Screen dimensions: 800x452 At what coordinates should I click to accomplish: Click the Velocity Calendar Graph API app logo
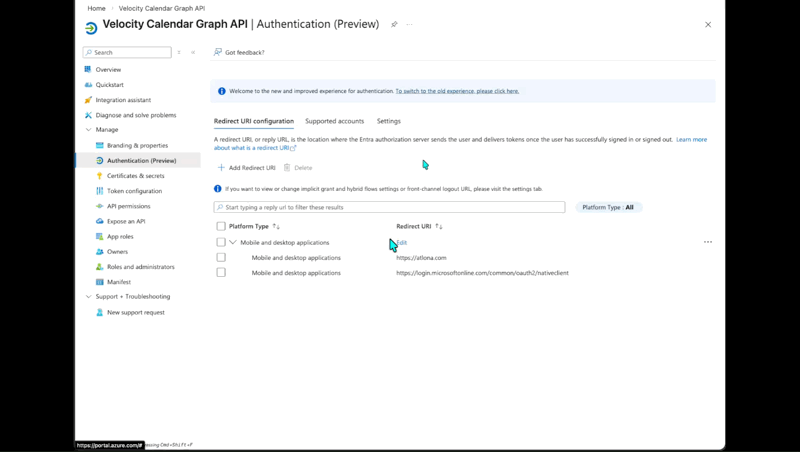91,28
